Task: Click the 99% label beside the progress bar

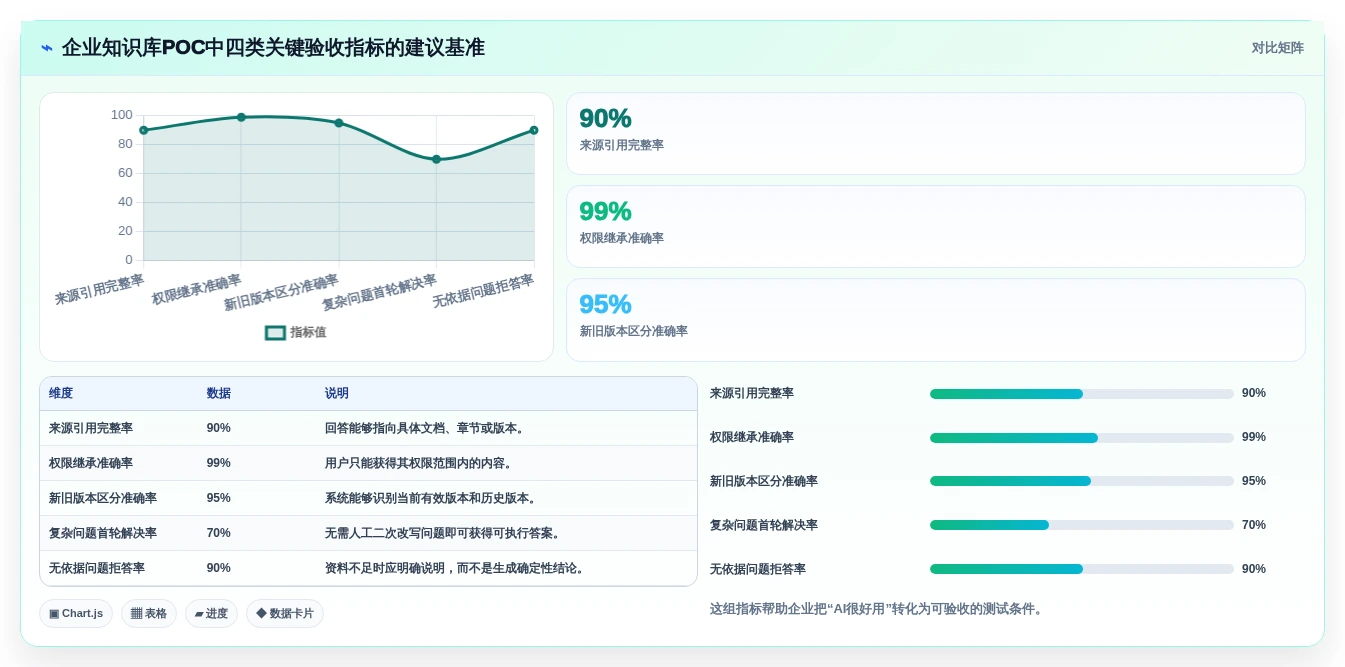Action: [1254, 437]
